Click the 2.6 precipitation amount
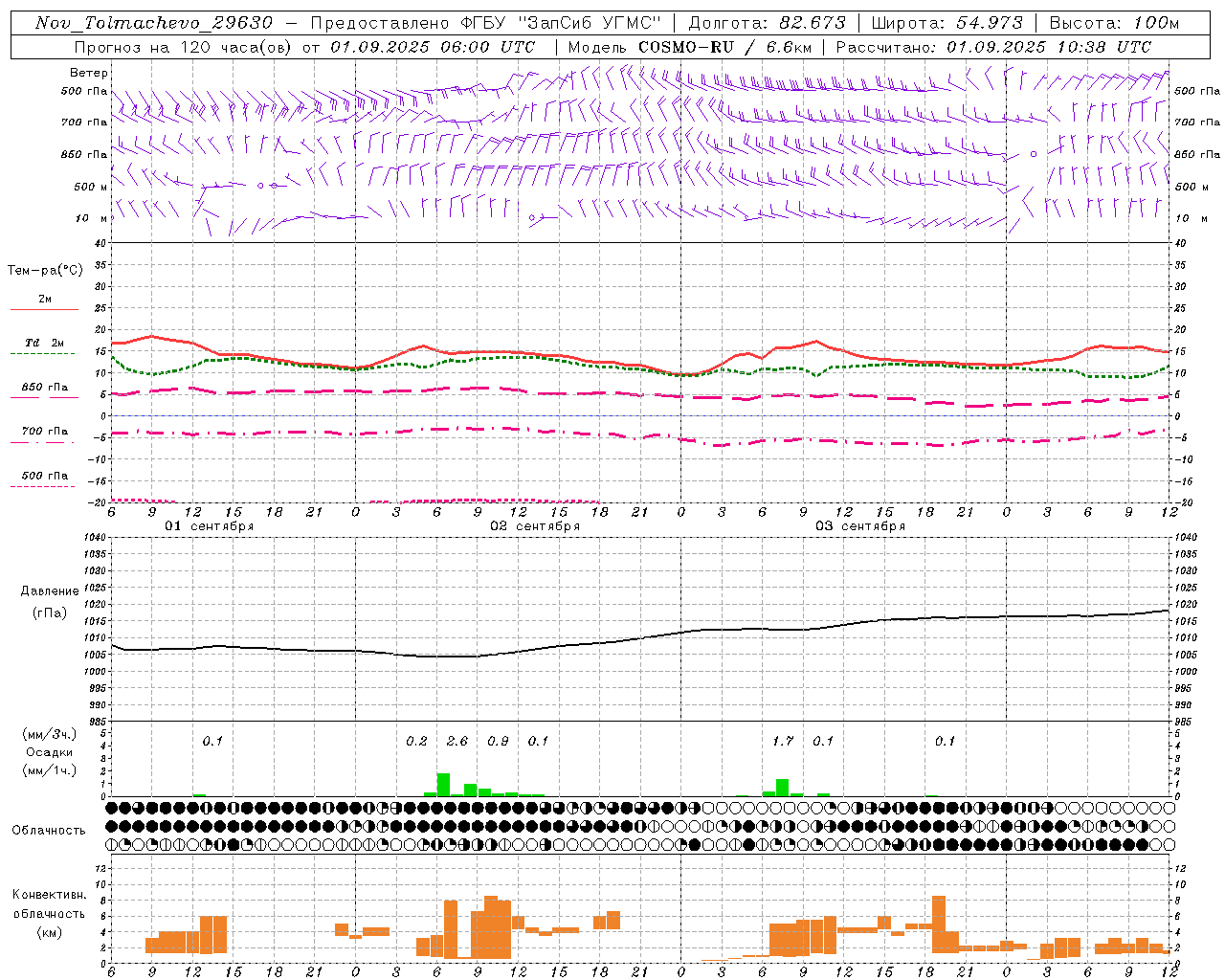Image resolution: width=1225 pixels, height=980 pixels. (x=457, y=741)
